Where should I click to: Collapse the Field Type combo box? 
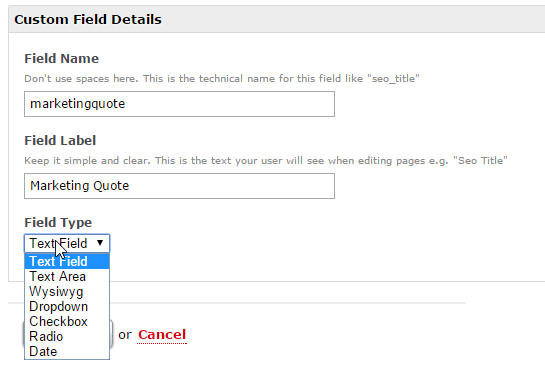[67, 243]
